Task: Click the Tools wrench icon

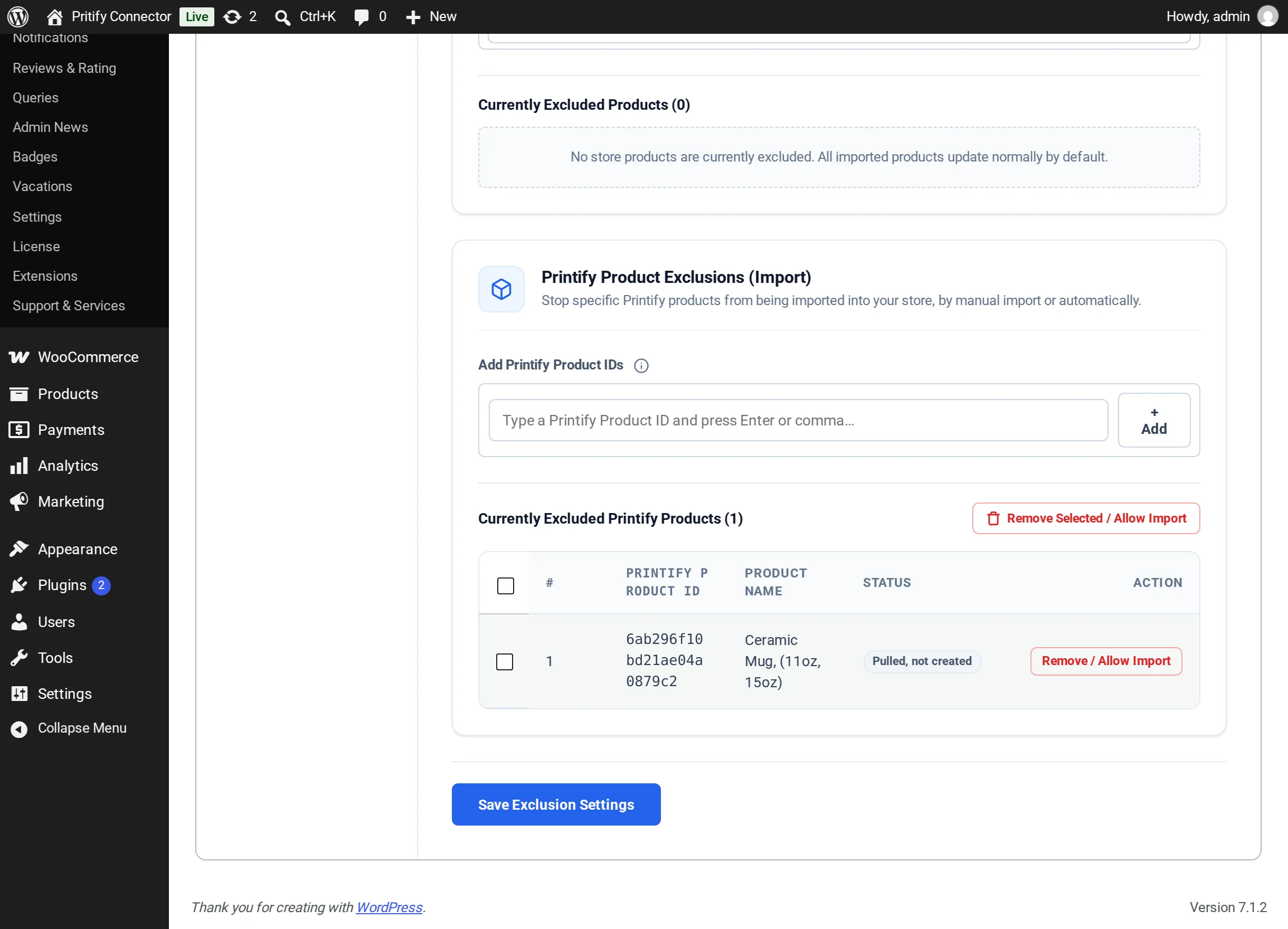Action: click(19, 658)
